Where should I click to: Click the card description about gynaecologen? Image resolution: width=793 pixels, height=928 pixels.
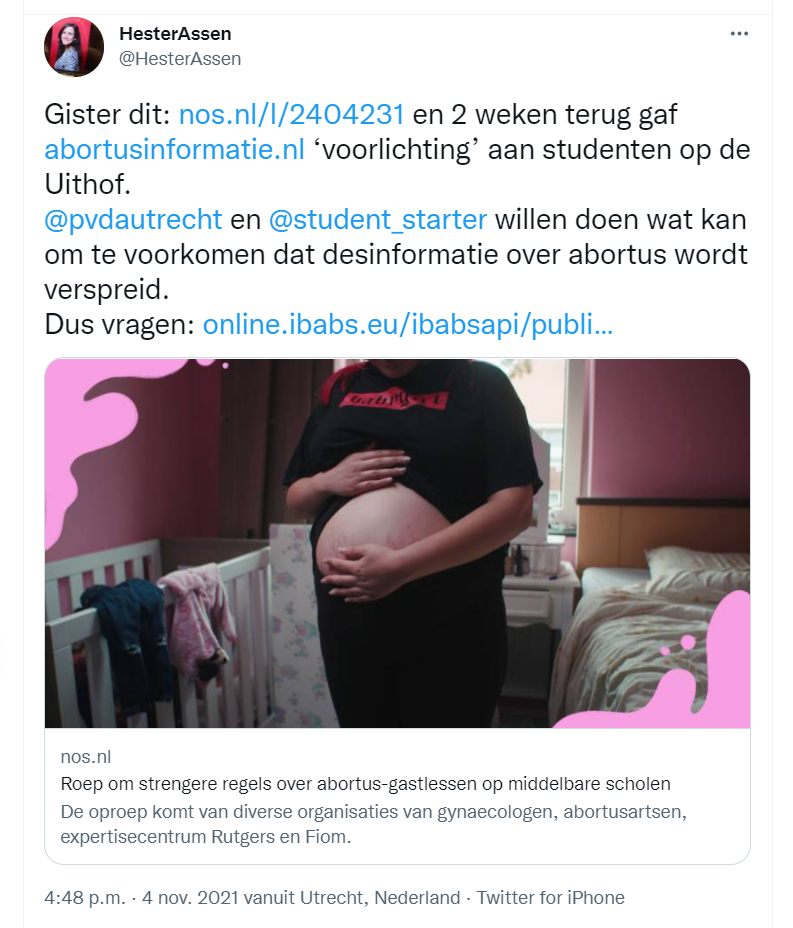click(x=373, y=824)
